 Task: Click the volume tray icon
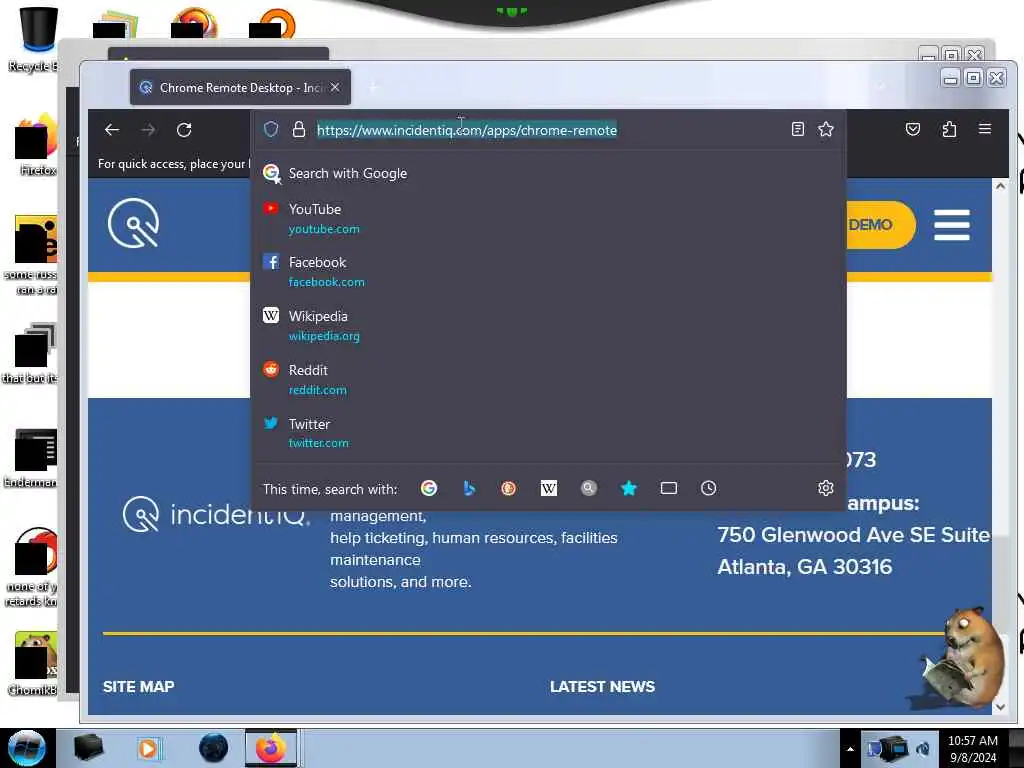923,749
